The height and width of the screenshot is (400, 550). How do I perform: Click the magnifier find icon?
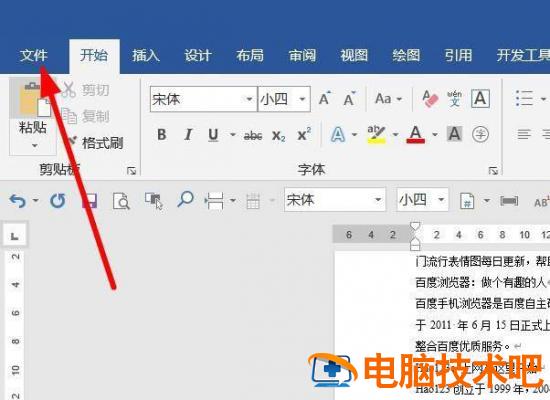coord(186,200)
